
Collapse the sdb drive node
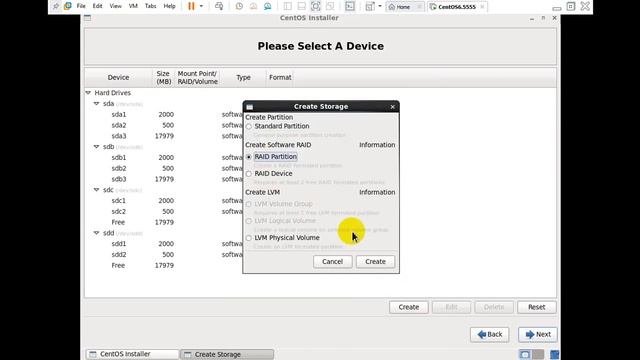click(x=97, y=147)
